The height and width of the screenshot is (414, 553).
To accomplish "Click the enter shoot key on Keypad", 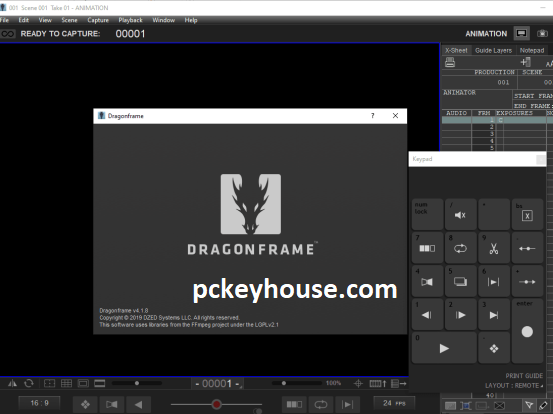I will pyautogui.click(x=527, y=331).
